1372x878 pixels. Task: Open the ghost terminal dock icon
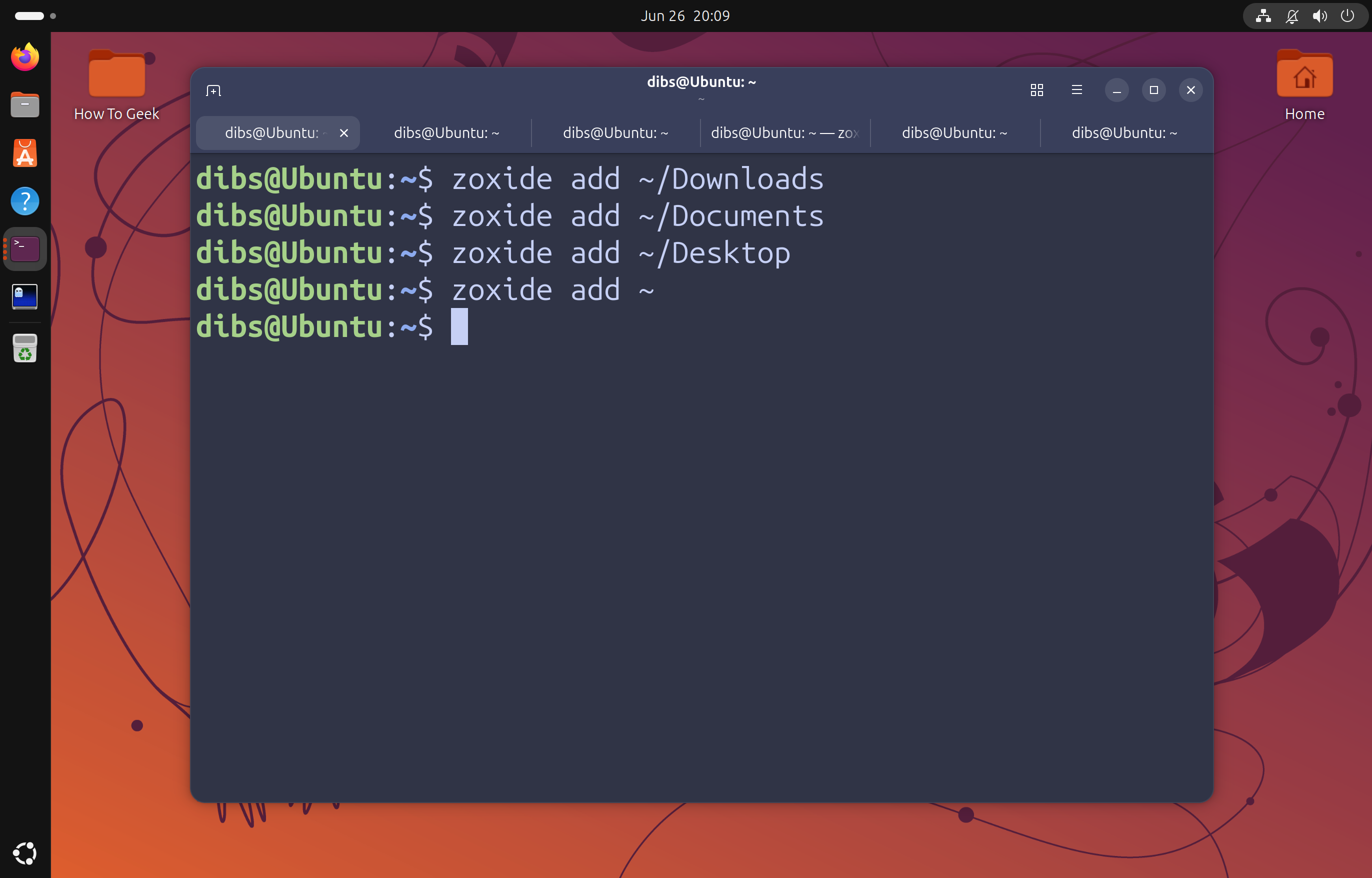(25, 297)
